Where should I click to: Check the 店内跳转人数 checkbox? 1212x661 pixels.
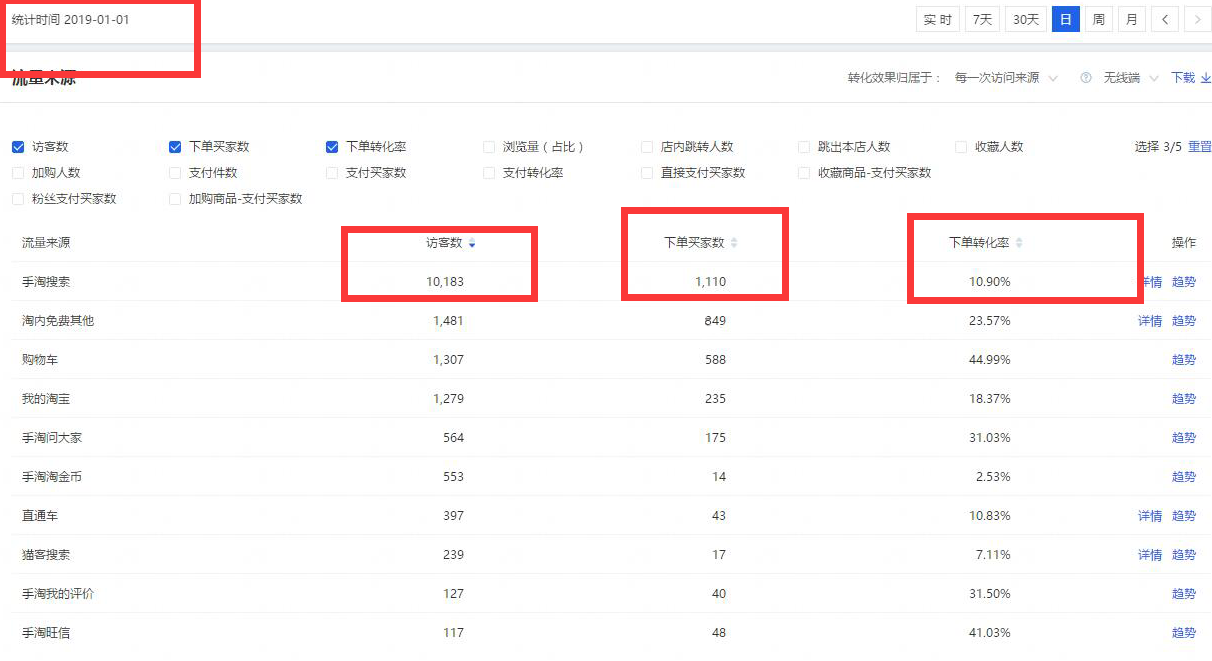pyautogui.click(x=647, y=147)
